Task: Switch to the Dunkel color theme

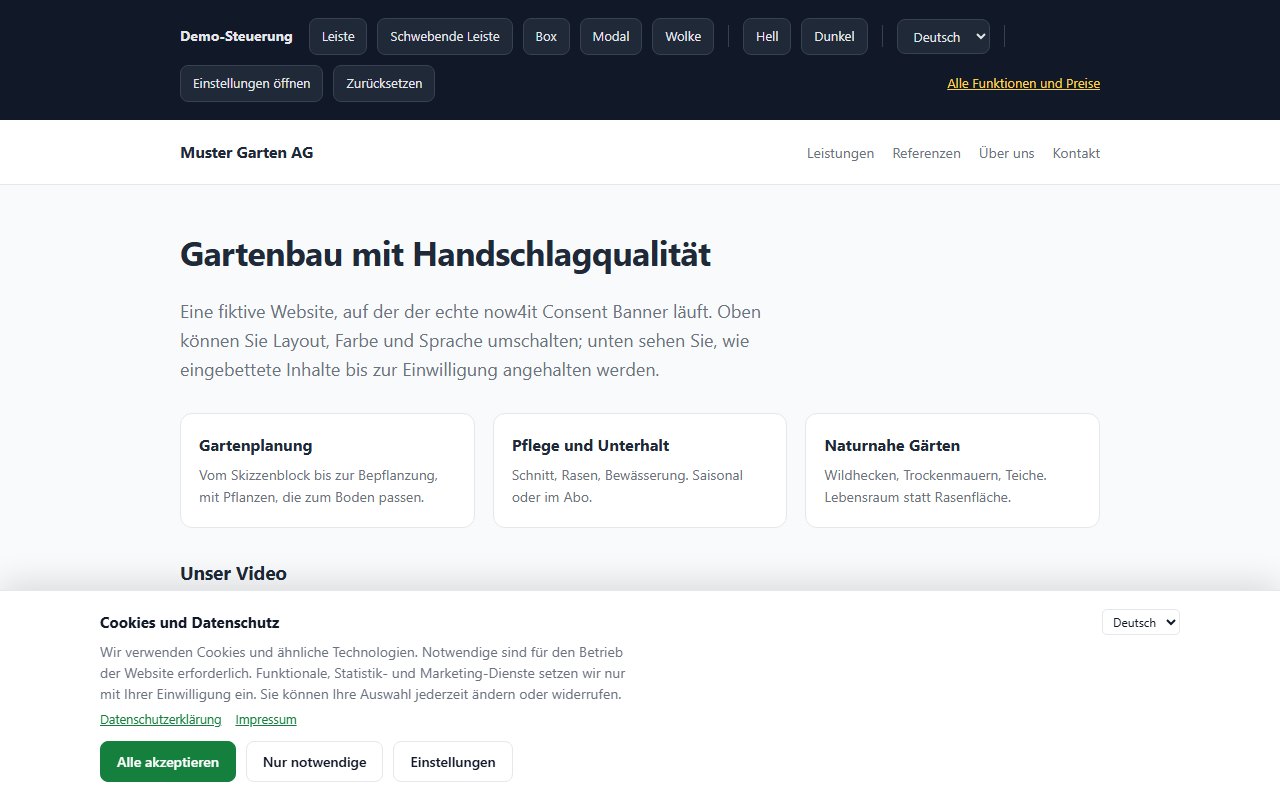Action: [x=834, y=36]
